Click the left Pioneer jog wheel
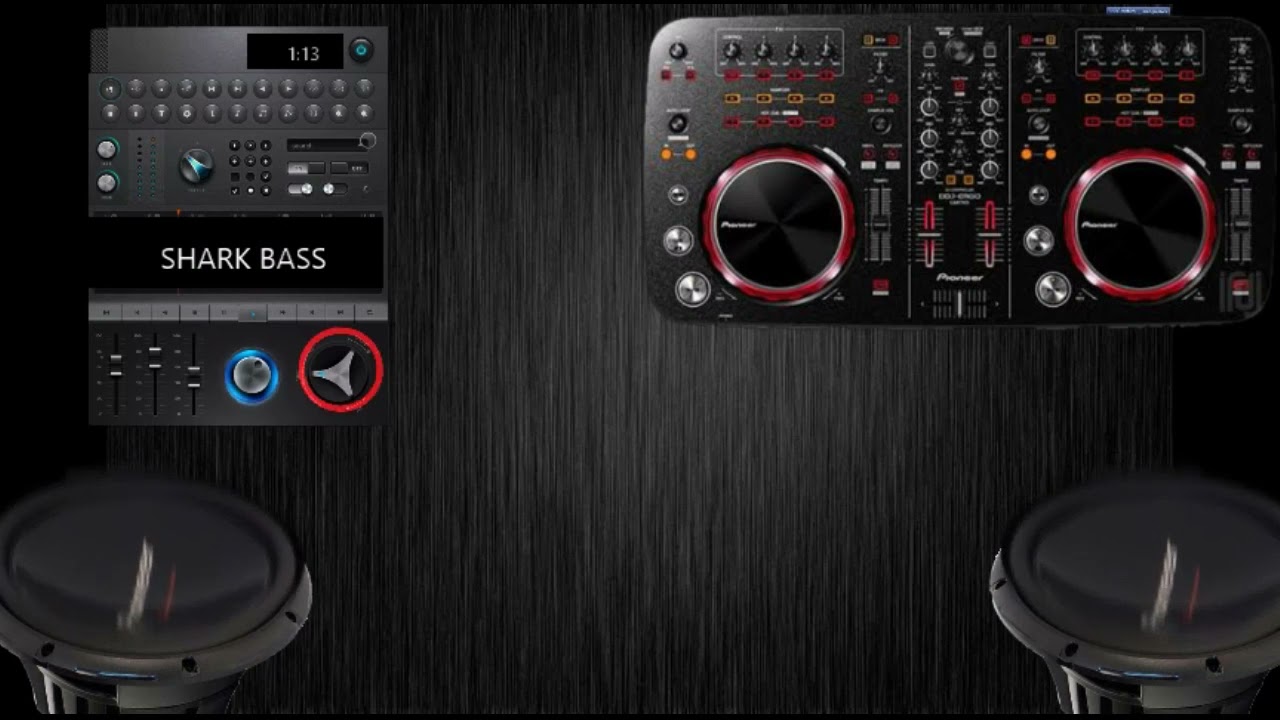 pos(779,225)
